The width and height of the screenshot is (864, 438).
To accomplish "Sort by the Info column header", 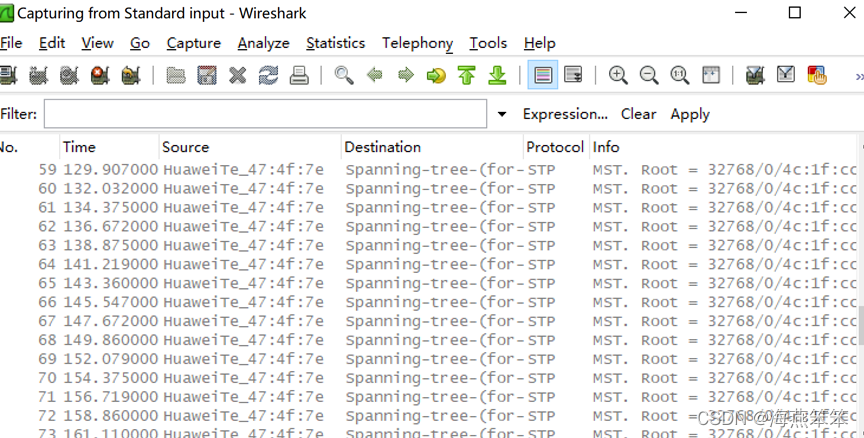I will coord(723,147).
